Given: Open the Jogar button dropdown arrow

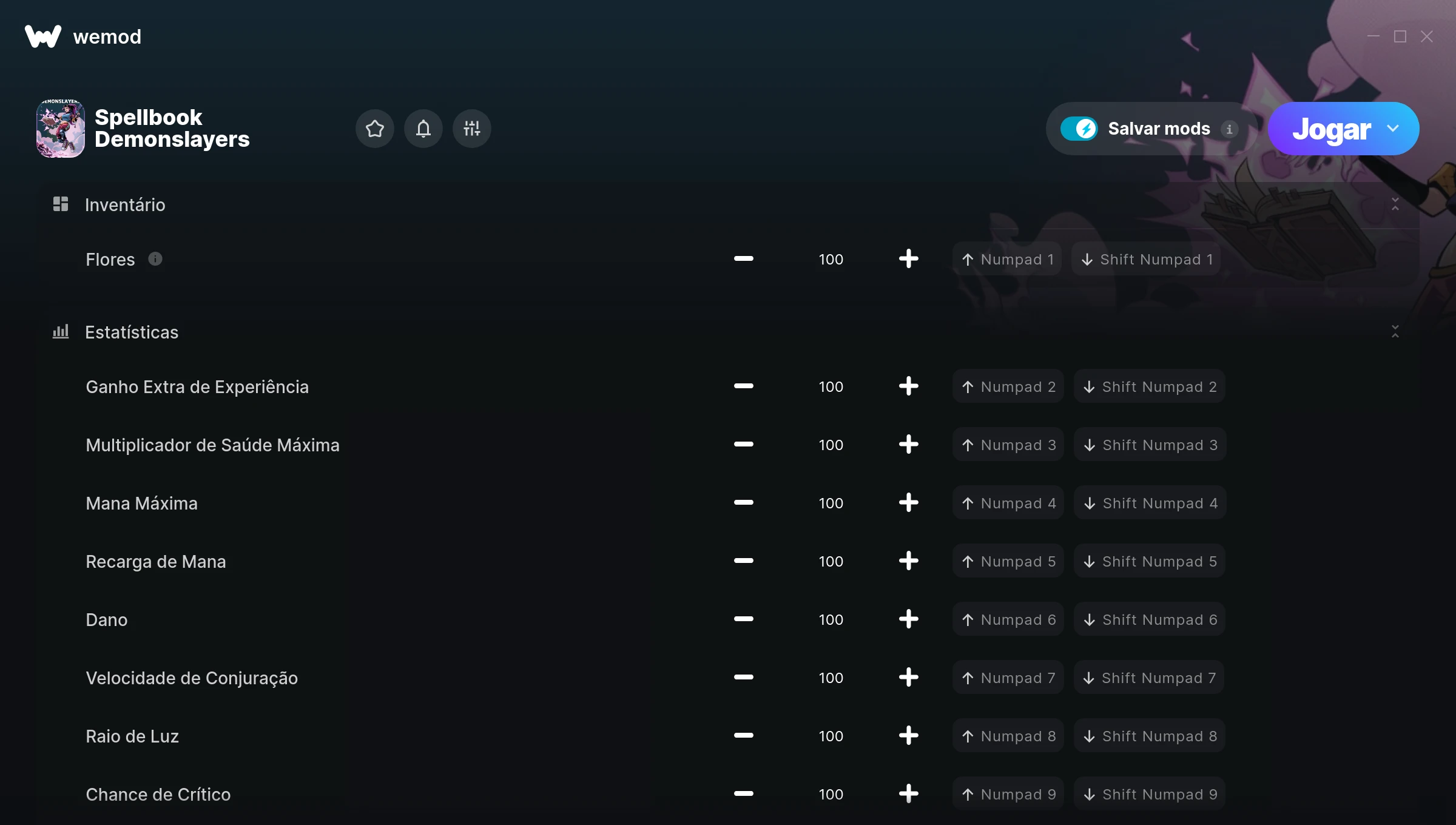Looking at the screenshot, I should [1393, 129].
